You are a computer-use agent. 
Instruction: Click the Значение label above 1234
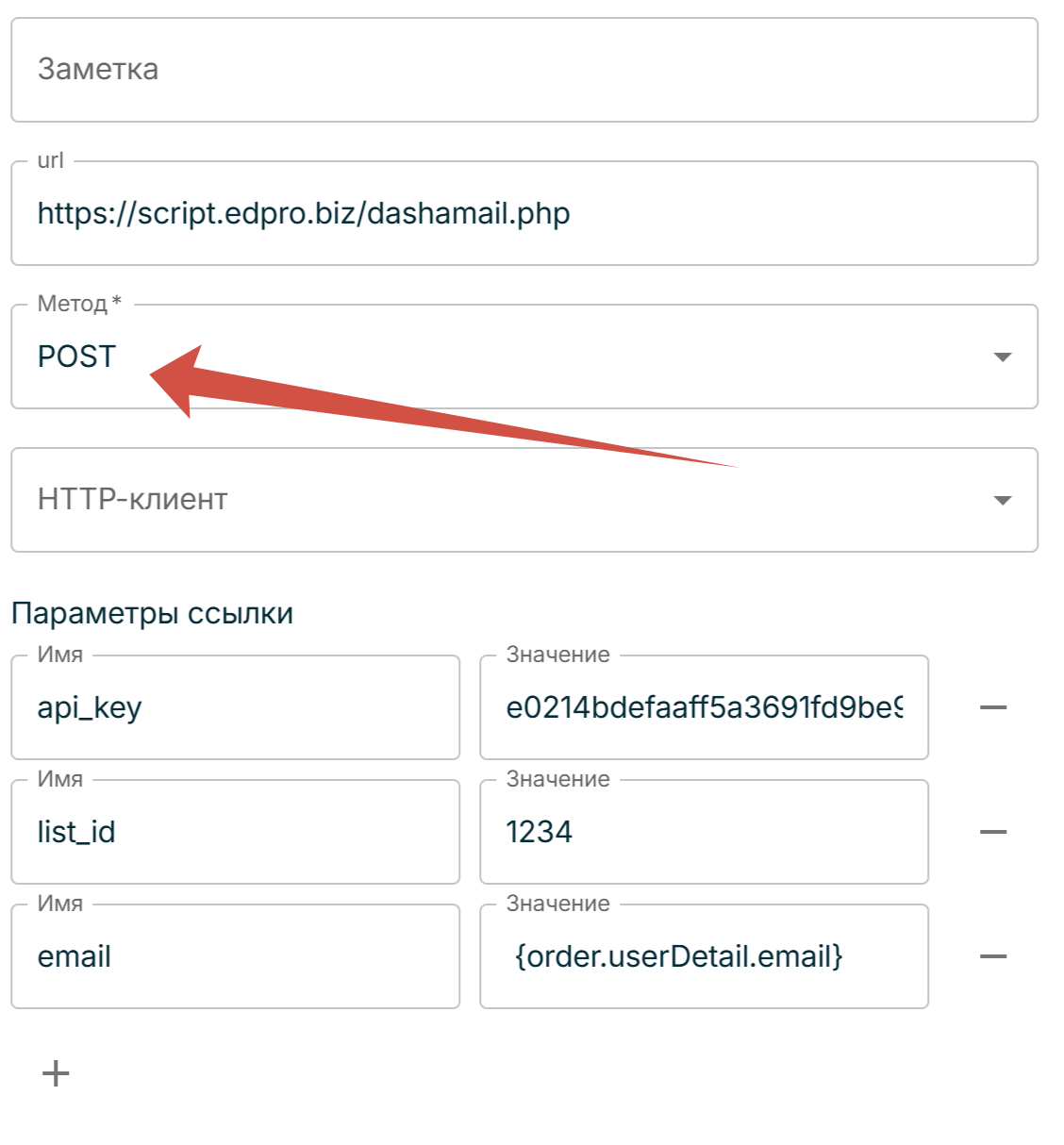(x=557, y=779)
